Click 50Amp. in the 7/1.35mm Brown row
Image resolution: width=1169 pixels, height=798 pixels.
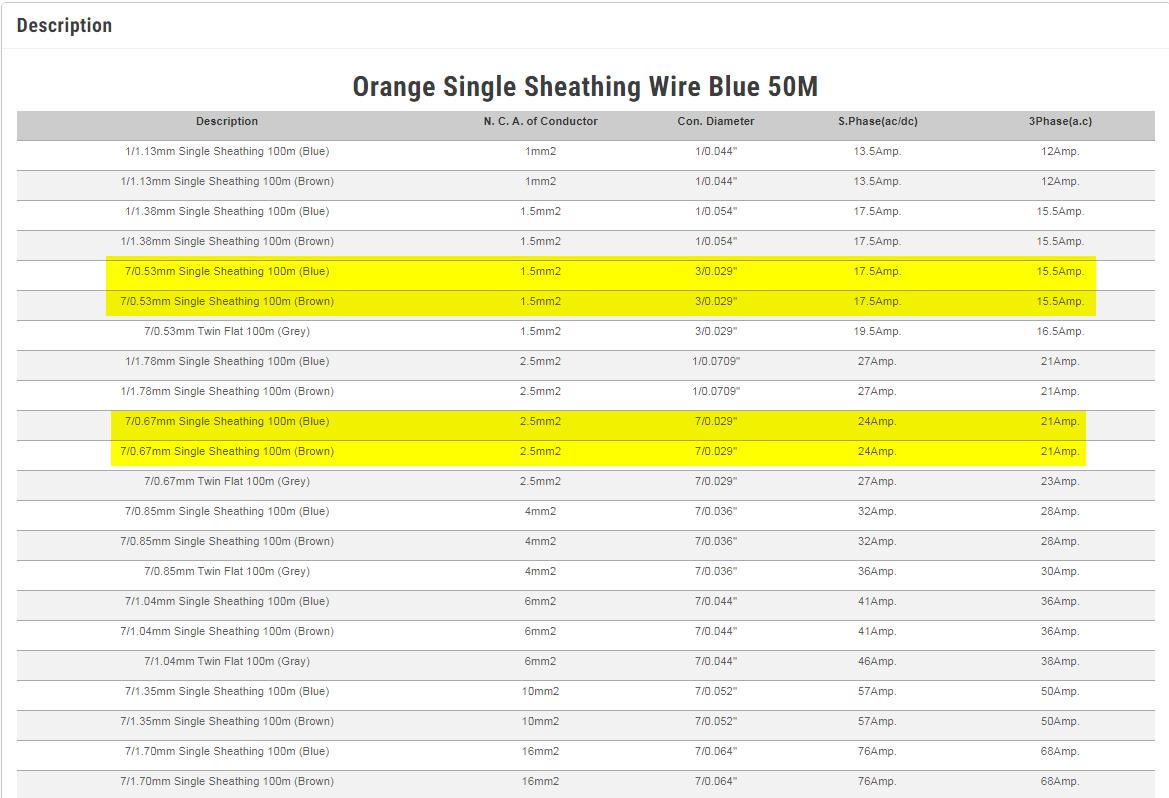coord(1060,721)
